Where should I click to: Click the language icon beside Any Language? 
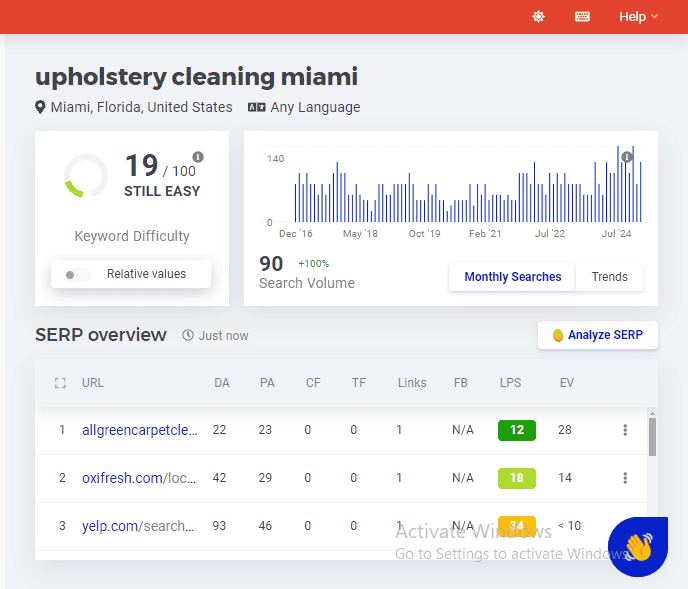(257, 107)
